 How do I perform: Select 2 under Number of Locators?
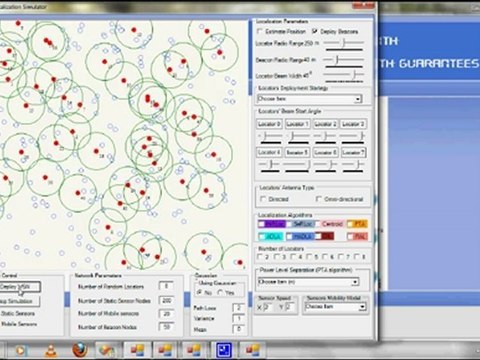coord(260,257)
